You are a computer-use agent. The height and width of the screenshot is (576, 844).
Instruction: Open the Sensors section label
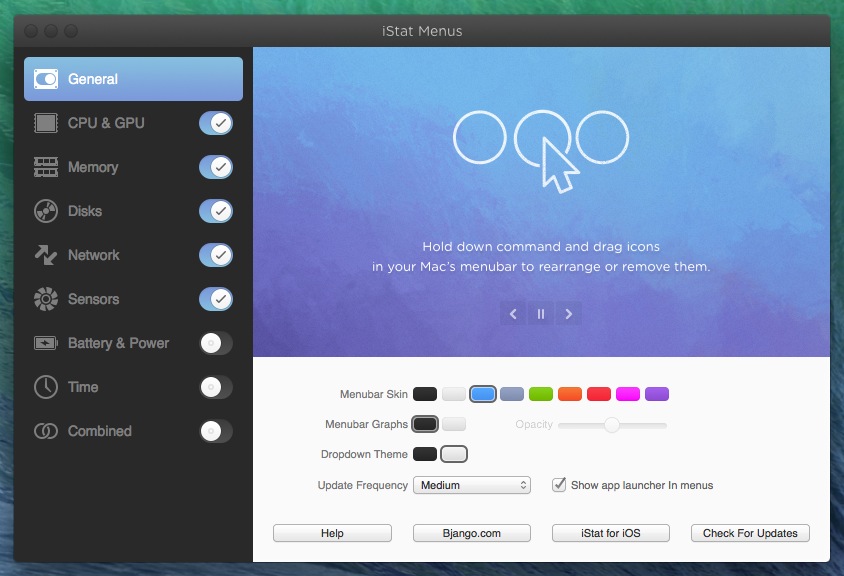tap(94, 299)
